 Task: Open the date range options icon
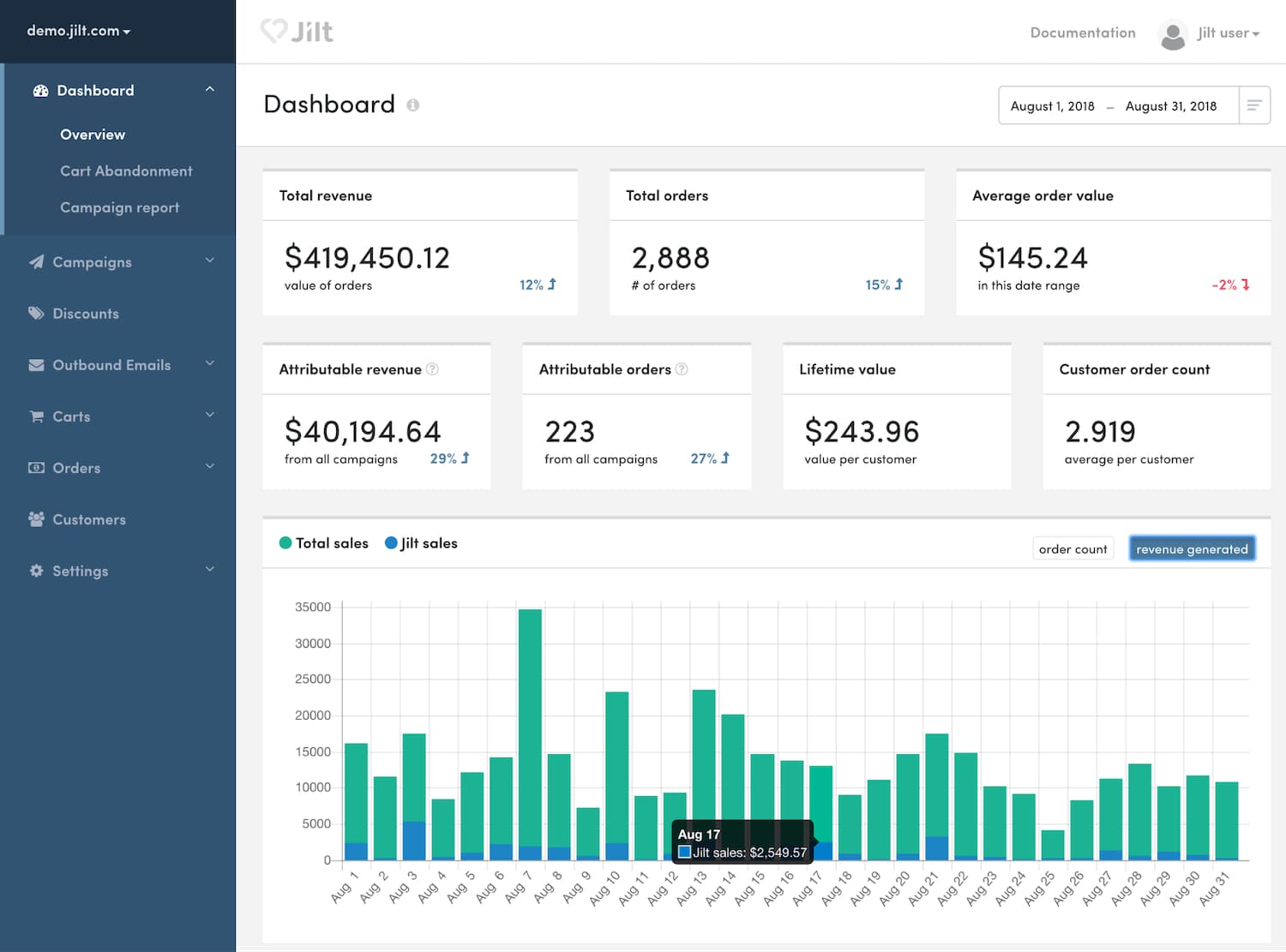tap(1253, 105)
